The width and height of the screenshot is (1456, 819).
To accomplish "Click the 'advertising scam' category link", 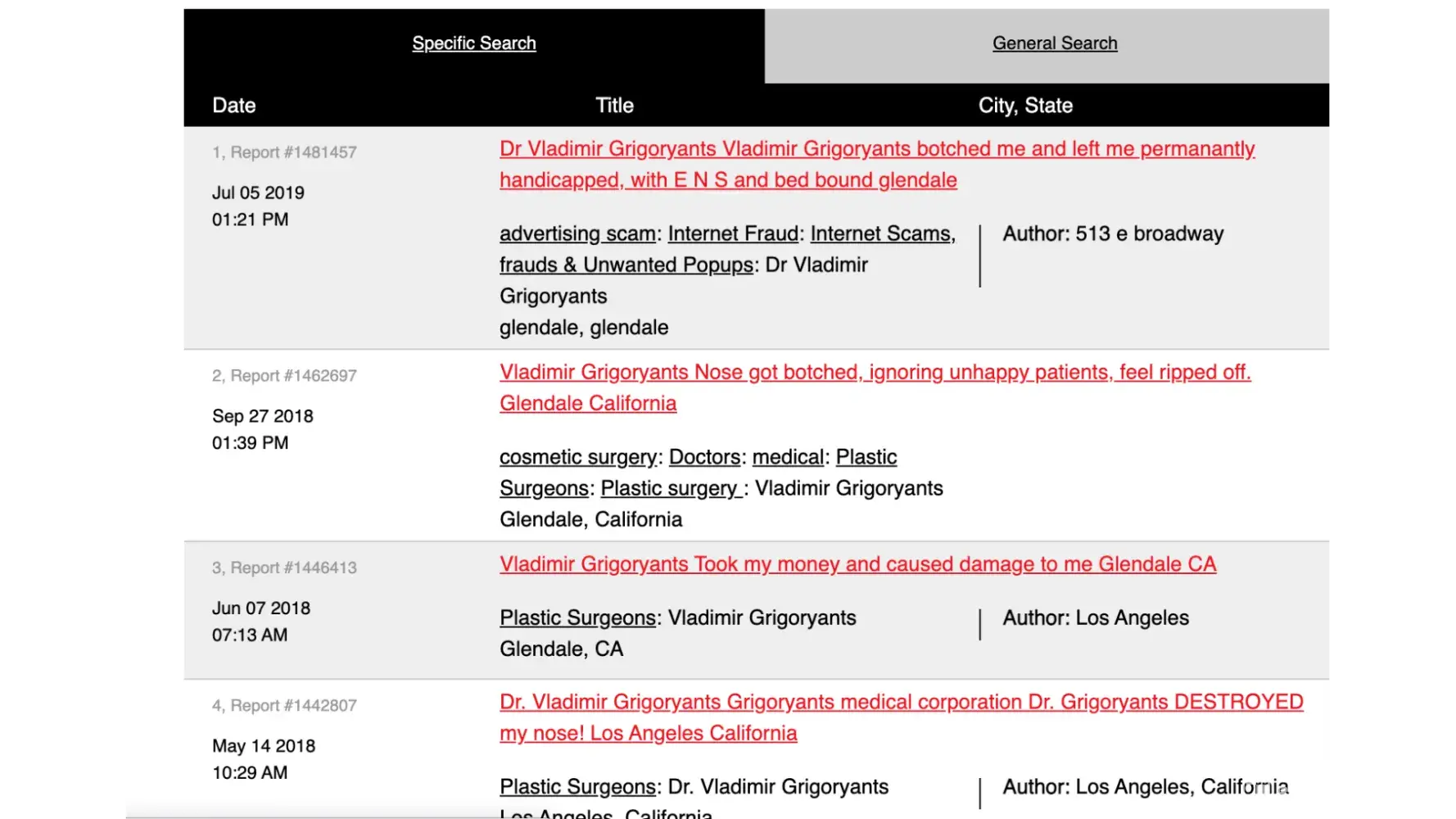I will pos(577,234).
